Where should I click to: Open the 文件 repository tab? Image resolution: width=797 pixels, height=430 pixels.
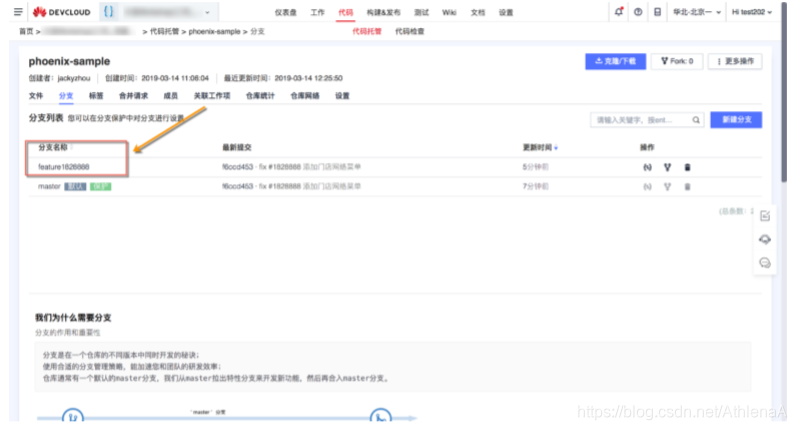(x=36, y=96)
